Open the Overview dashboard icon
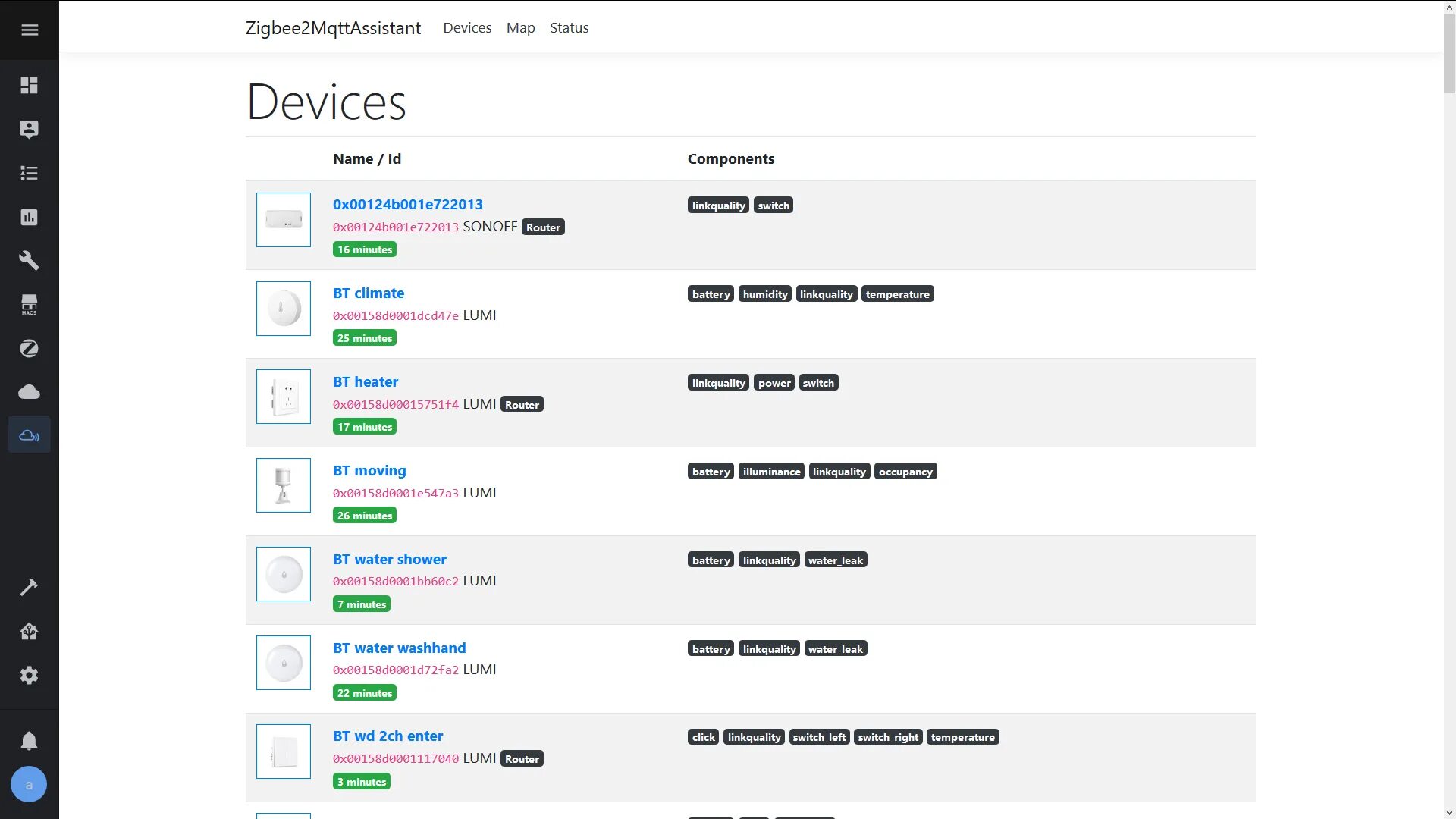Screen dimensions: 1456x819 (x=30, y=85)
